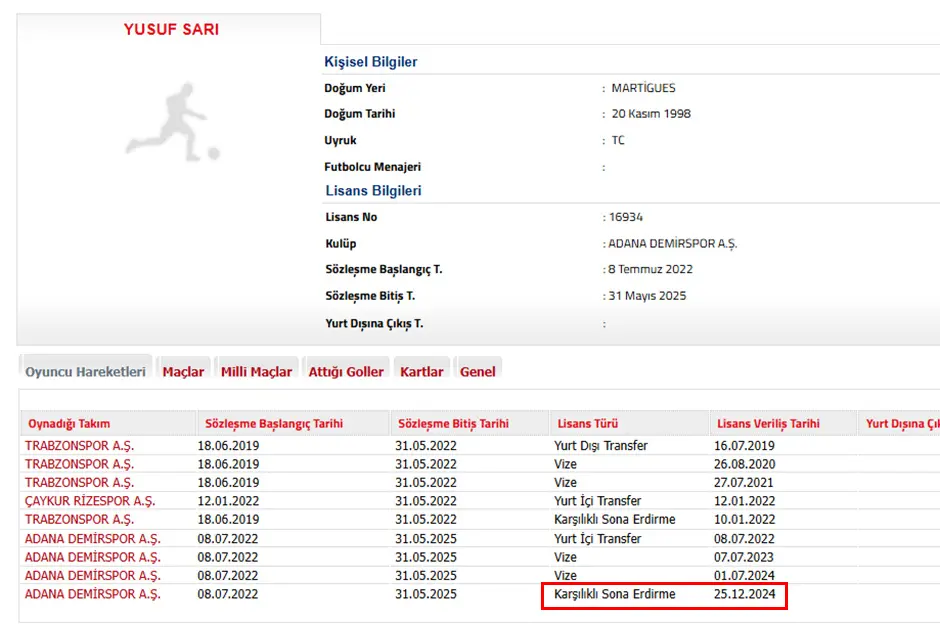Switch to the Maçlar tab

coord(183,371)
